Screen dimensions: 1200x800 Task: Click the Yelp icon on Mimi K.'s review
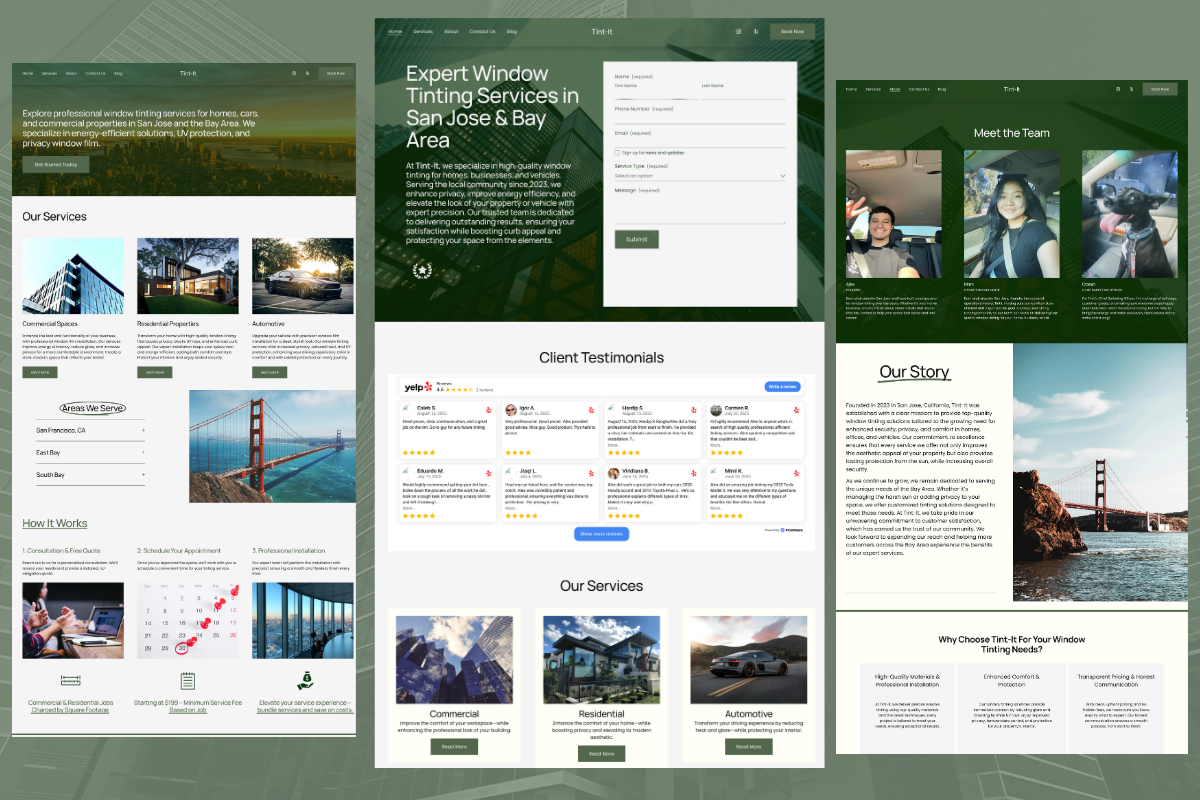796,472
